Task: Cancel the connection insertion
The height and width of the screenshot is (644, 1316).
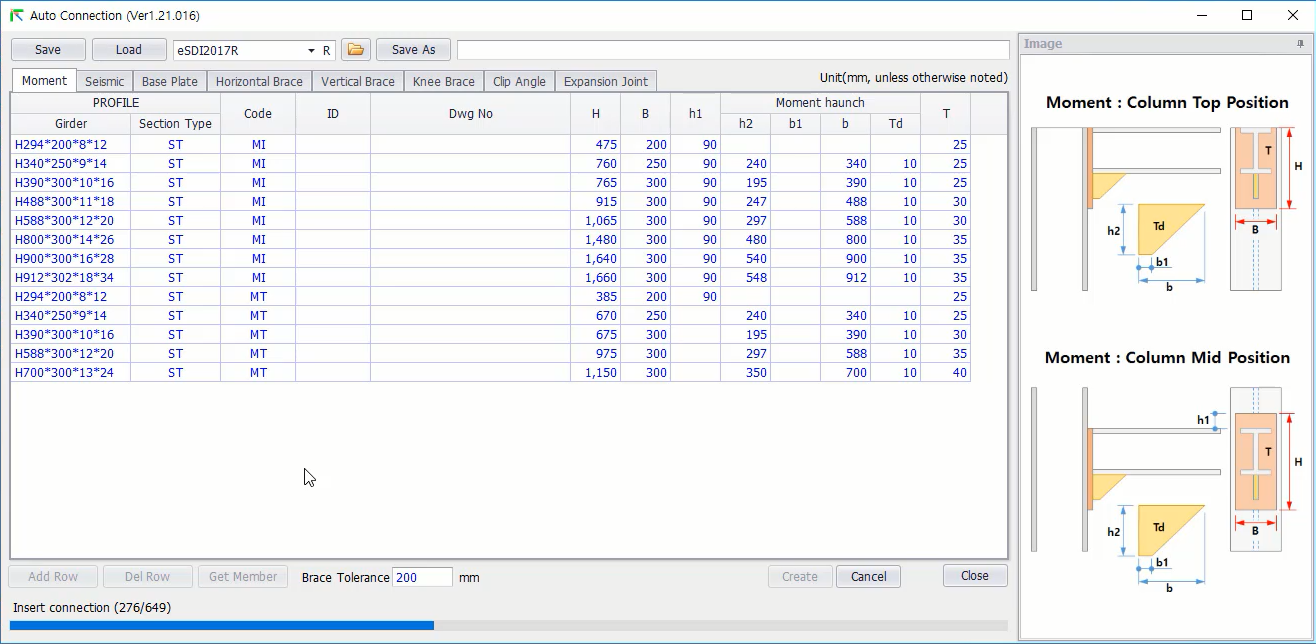Action: point(868,576)
